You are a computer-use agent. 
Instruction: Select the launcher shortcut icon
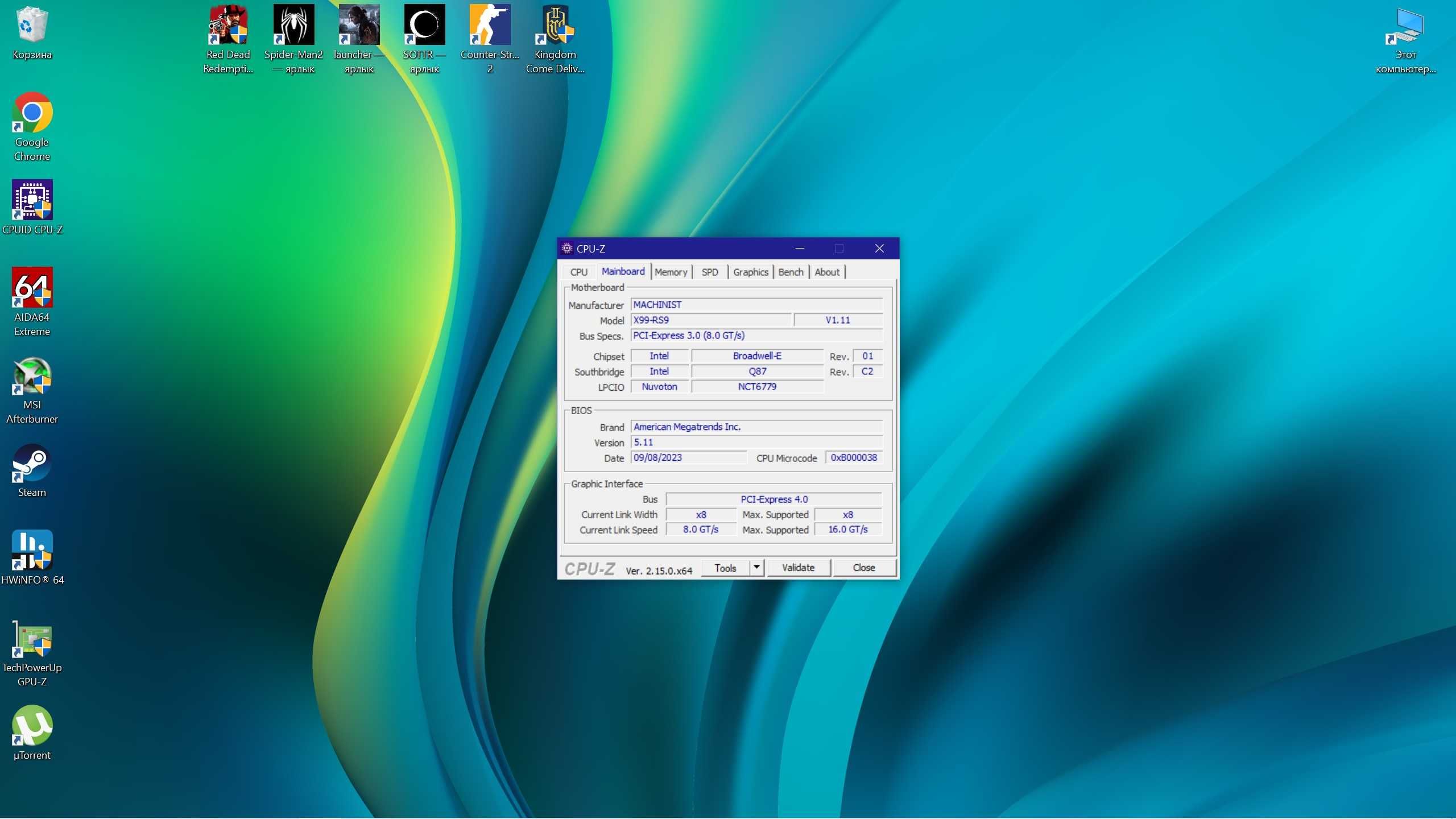click(x=359, y=25)
